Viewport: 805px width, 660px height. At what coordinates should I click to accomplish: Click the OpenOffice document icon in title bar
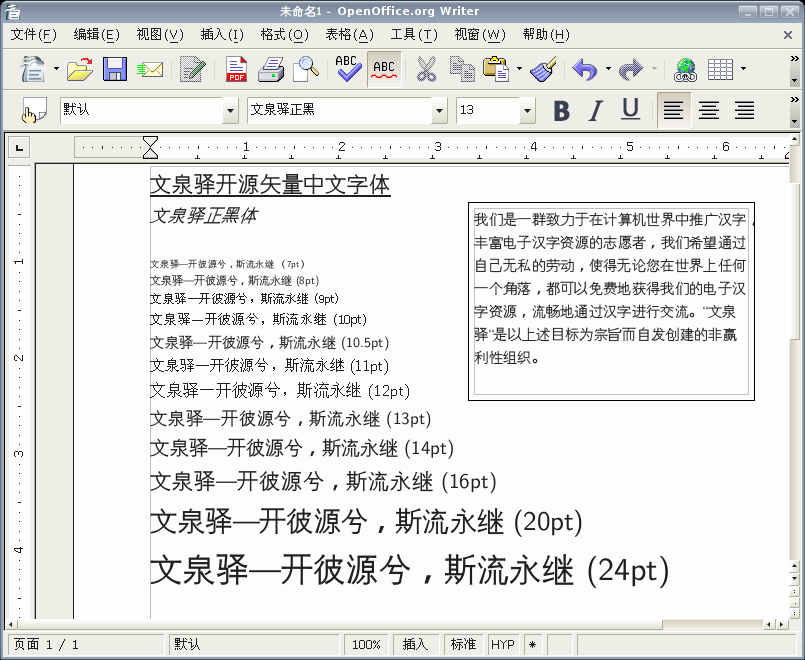12,11
